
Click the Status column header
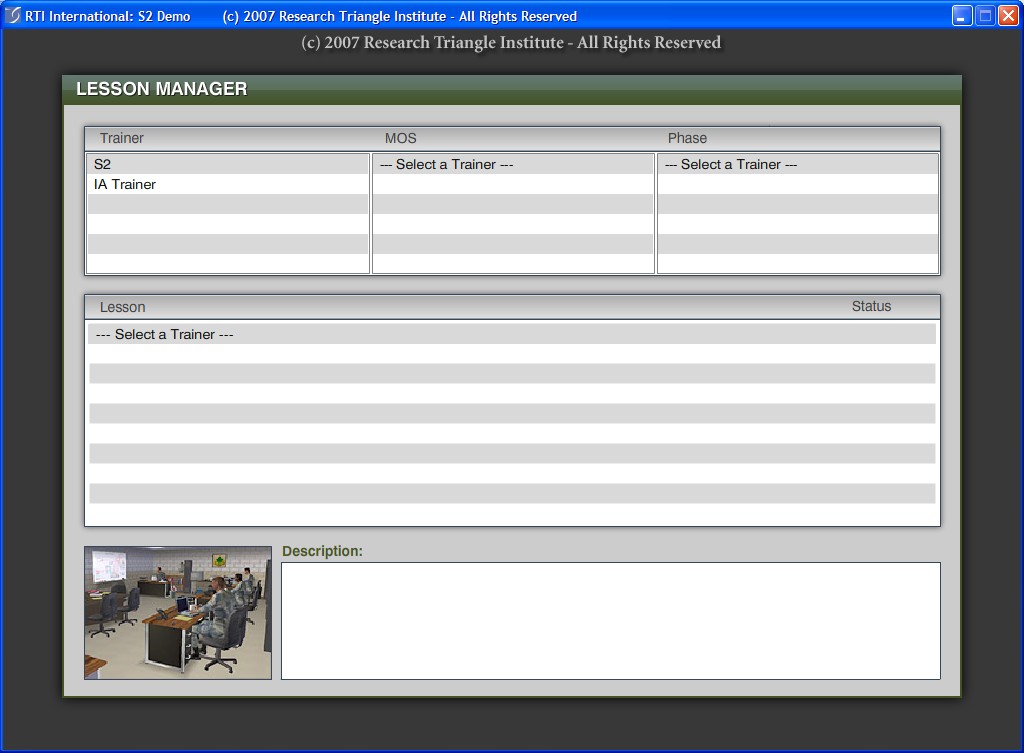[x=871, y=306]
